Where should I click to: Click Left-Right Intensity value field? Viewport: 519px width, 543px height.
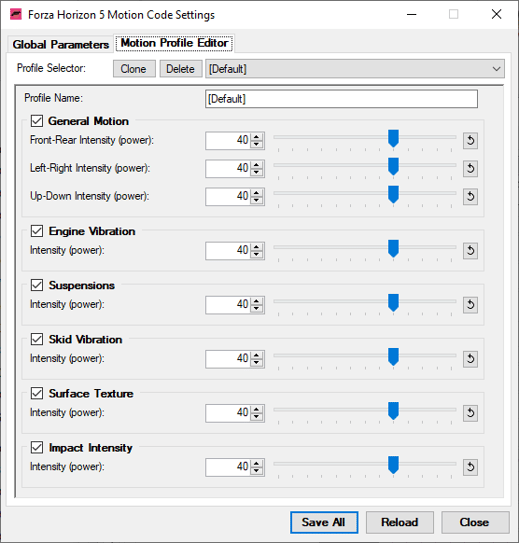point(228,169)
